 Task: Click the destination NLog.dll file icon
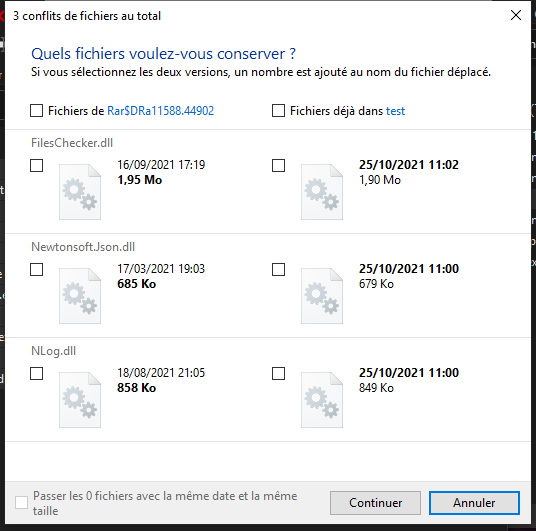coord(322,400)
